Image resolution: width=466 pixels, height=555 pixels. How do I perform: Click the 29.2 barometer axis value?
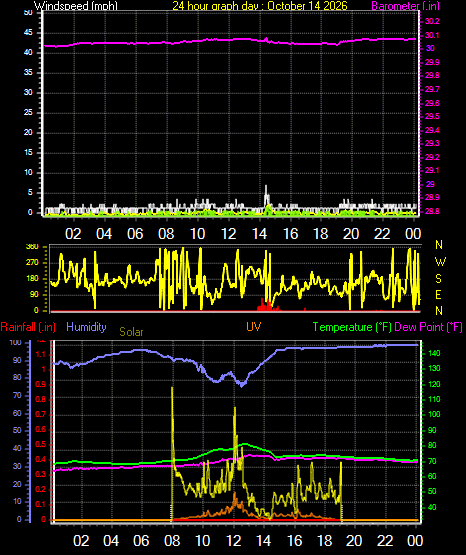432,157
